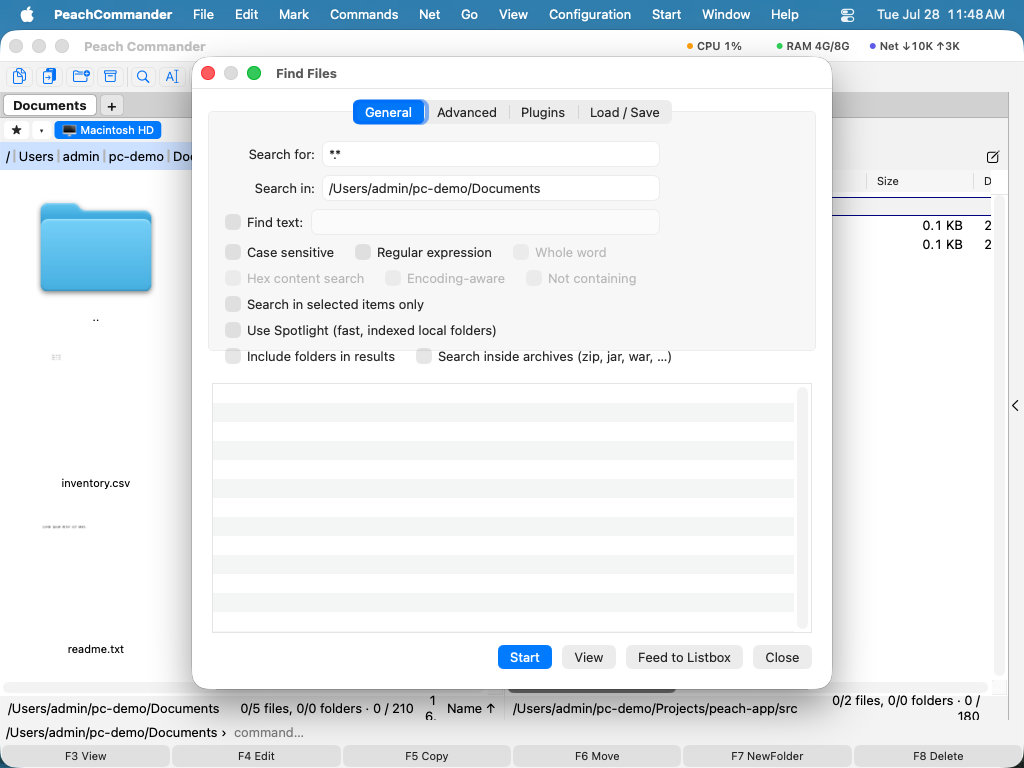This screenshot has width=1024, height=768.
Task: Select the Macintosh HD drive button
Action: 108,130
